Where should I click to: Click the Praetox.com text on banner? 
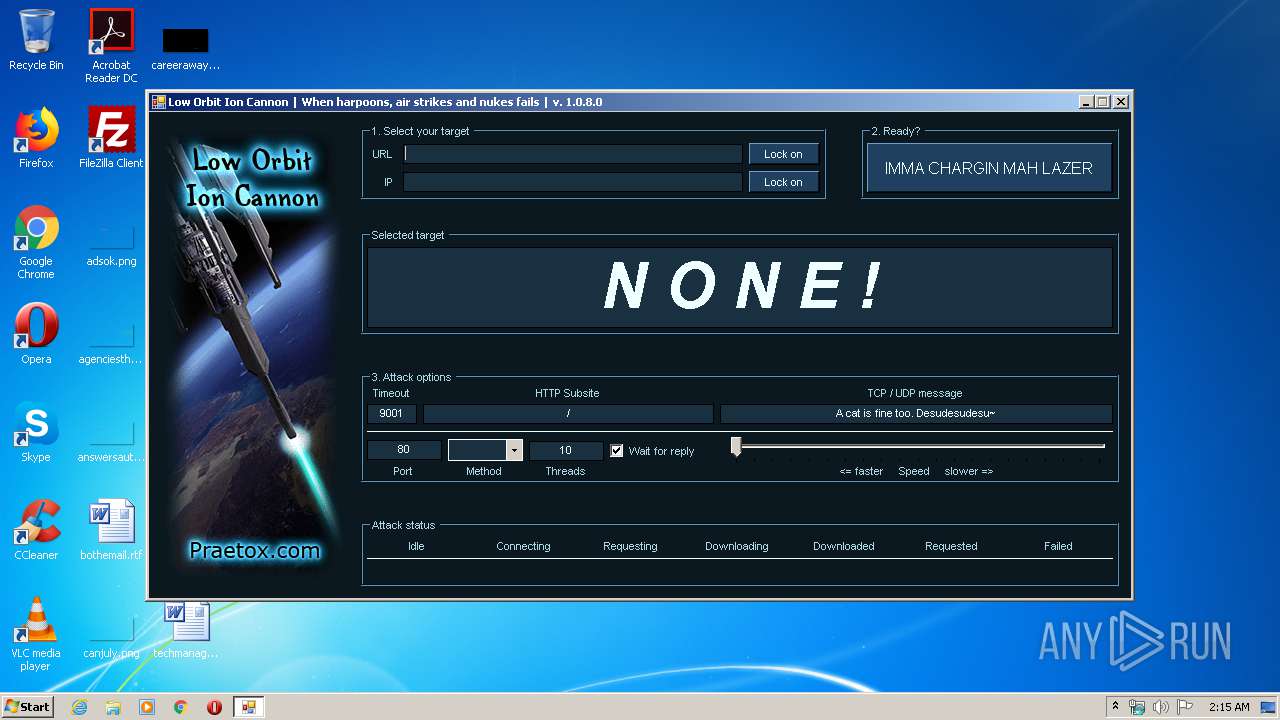[255, 550]
